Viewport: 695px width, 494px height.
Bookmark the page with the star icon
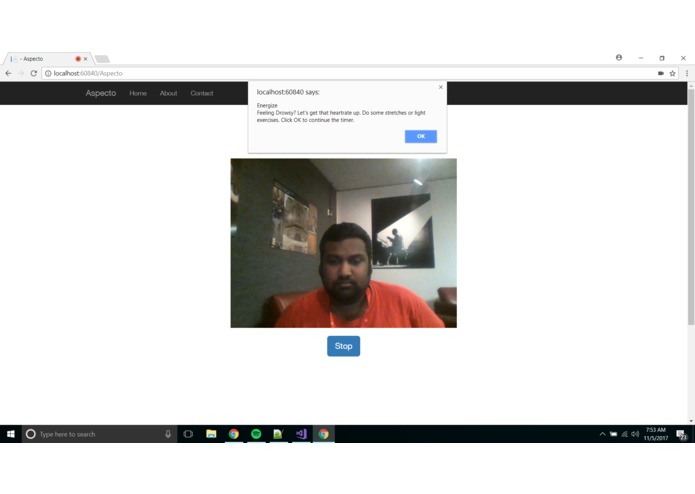click(x=672, y=73)
